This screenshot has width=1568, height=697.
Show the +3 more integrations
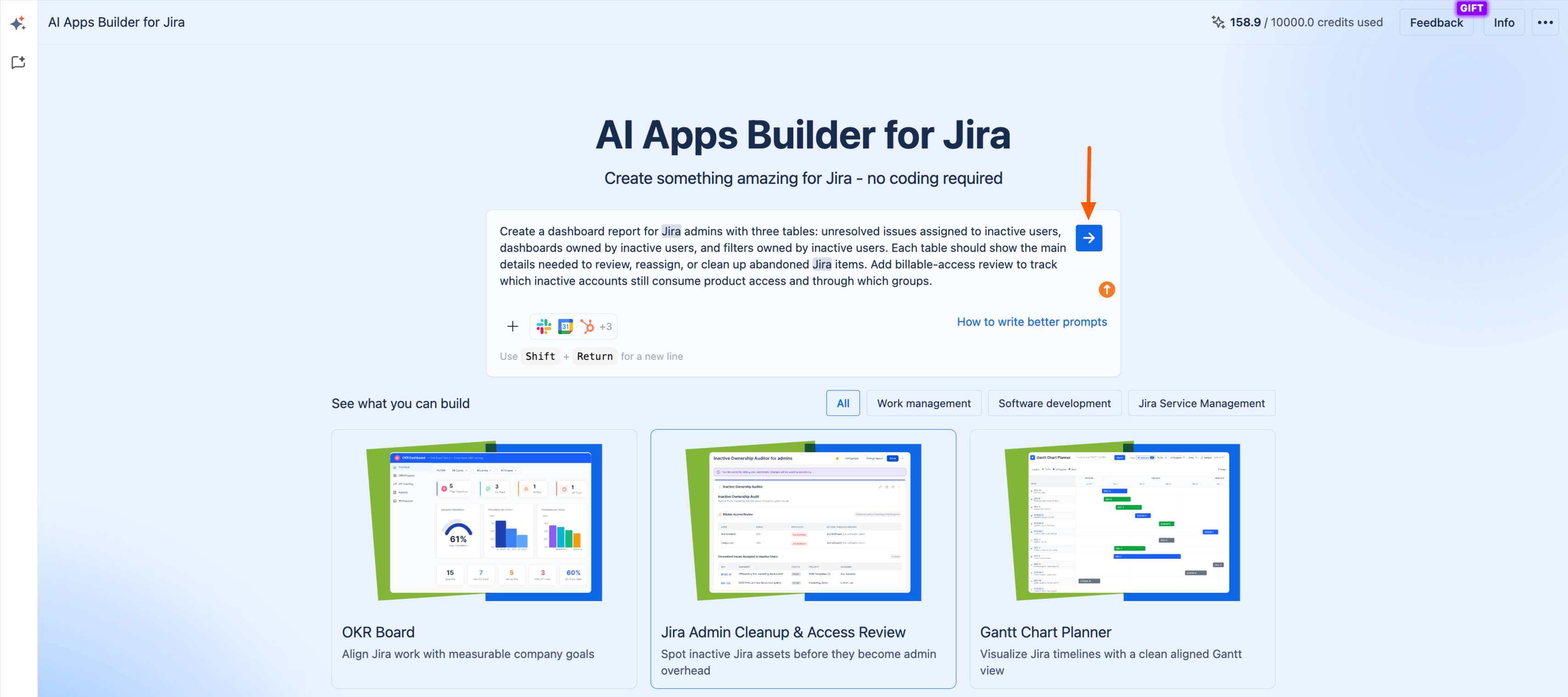(x=605, y=327)
